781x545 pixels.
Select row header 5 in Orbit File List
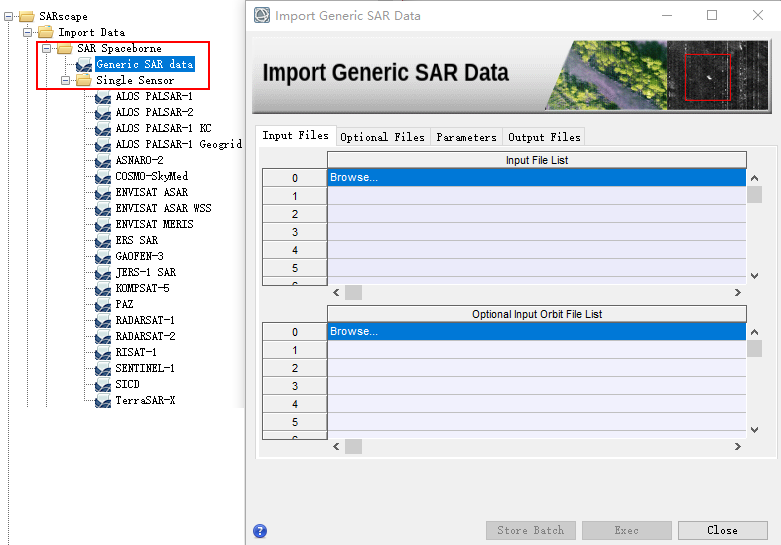(x=294, y=422)
